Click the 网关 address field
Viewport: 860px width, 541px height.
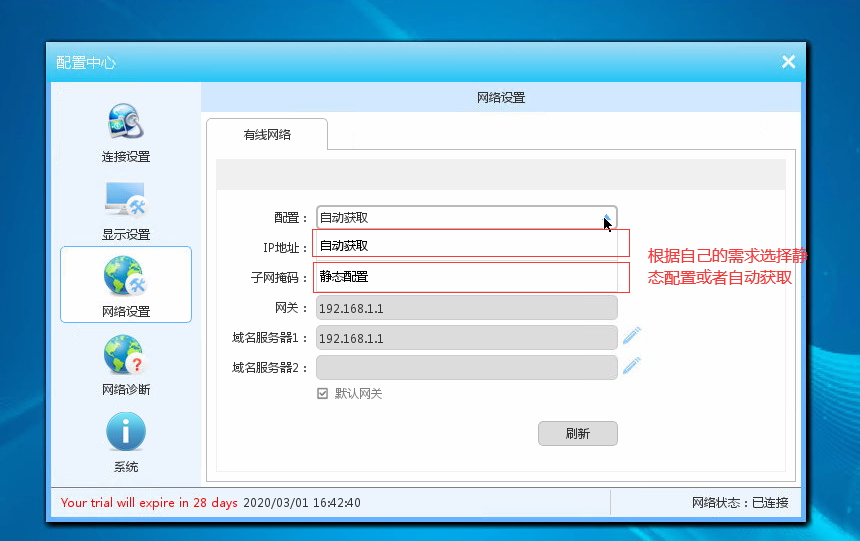466,308
